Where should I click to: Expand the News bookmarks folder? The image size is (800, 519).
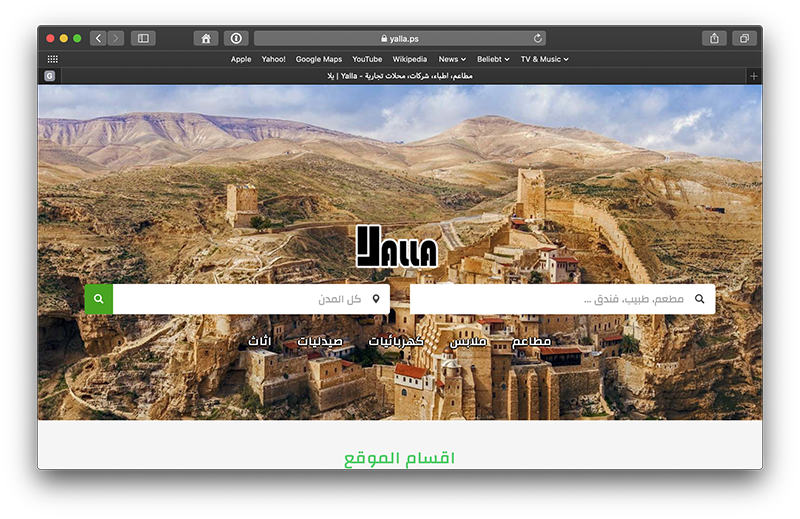click(452, 59)
